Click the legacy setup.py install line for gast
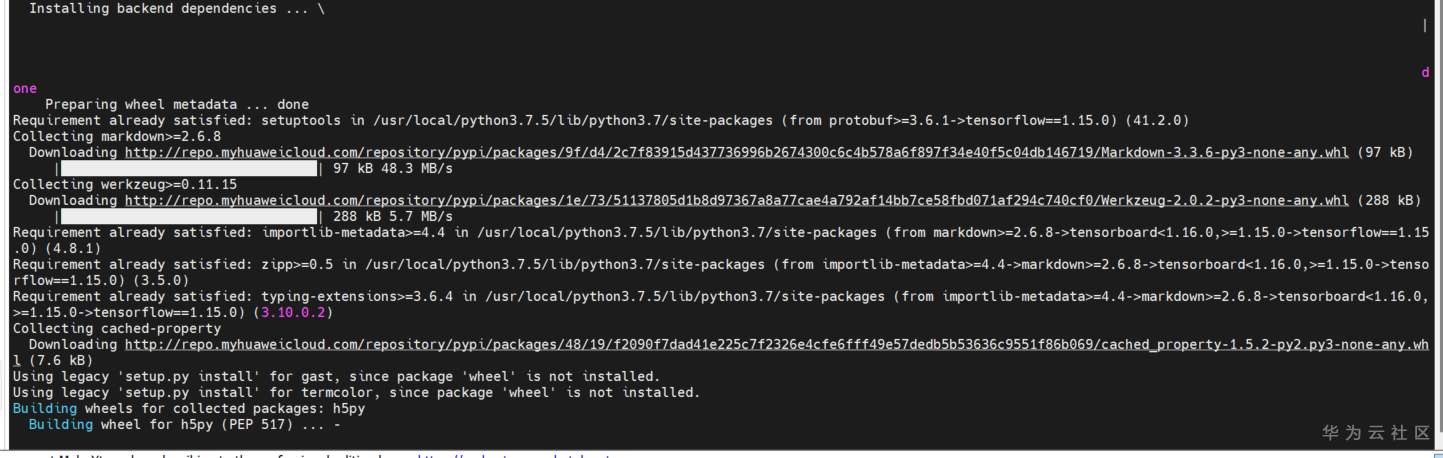The height and width of the screenshot is (458, 1443). click(336, 376)
